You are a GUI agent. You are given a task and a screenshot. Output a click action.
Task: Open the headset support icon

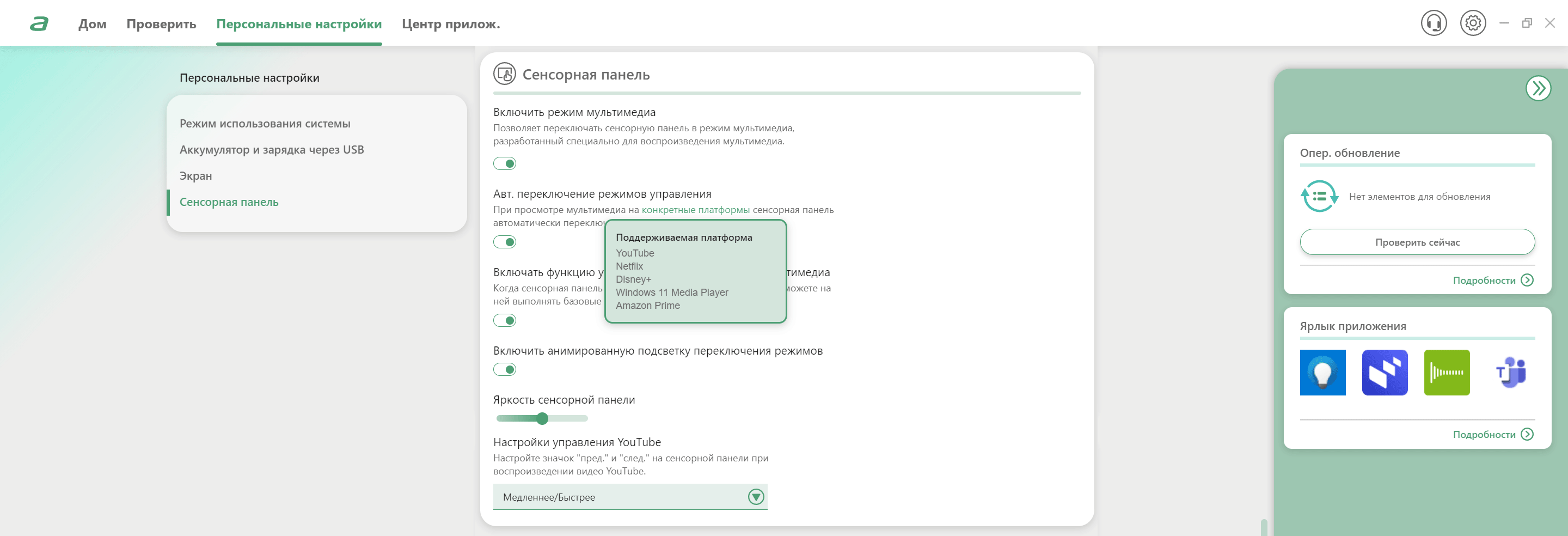(1434, 24)
